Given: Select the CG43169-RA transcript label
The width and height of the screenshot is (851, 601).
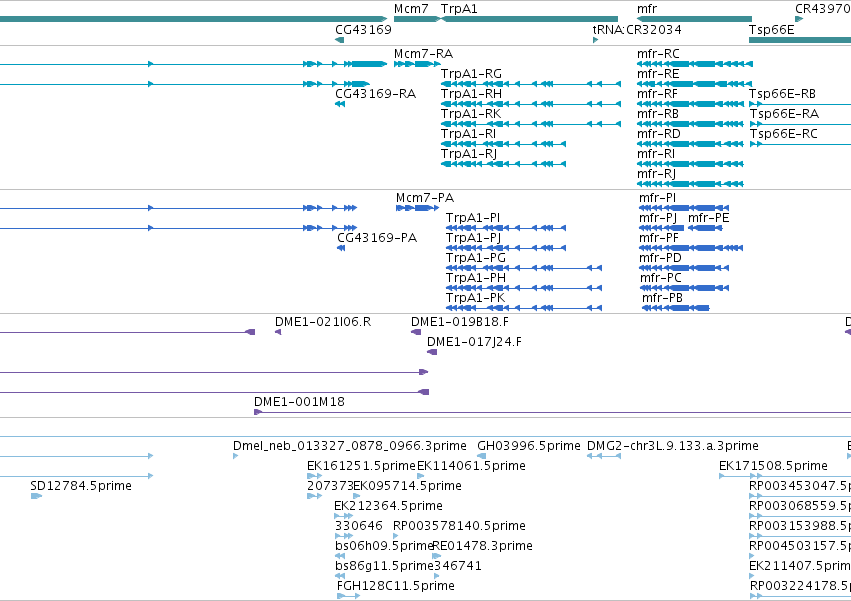Looking at the screenshot, I should click(x=376, y=94).
